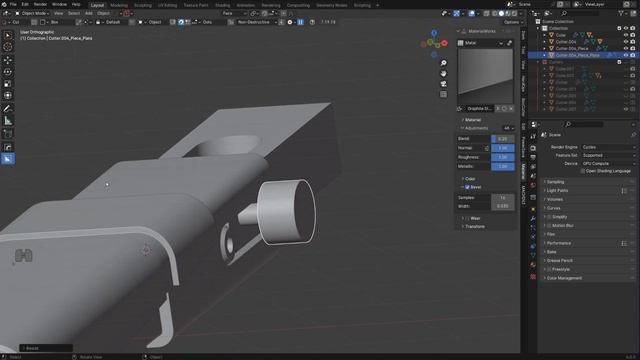Activate the Select Box tool
Image resolution: width=640 pixels, height=360 pixels.
7,35
